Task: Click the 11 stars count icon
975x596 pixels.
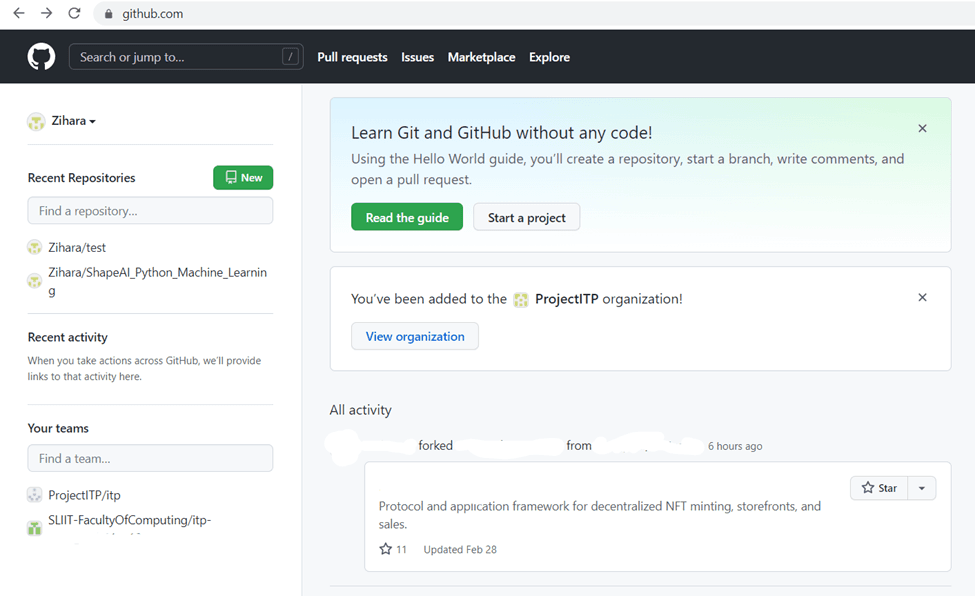Action: coord(386,549)
